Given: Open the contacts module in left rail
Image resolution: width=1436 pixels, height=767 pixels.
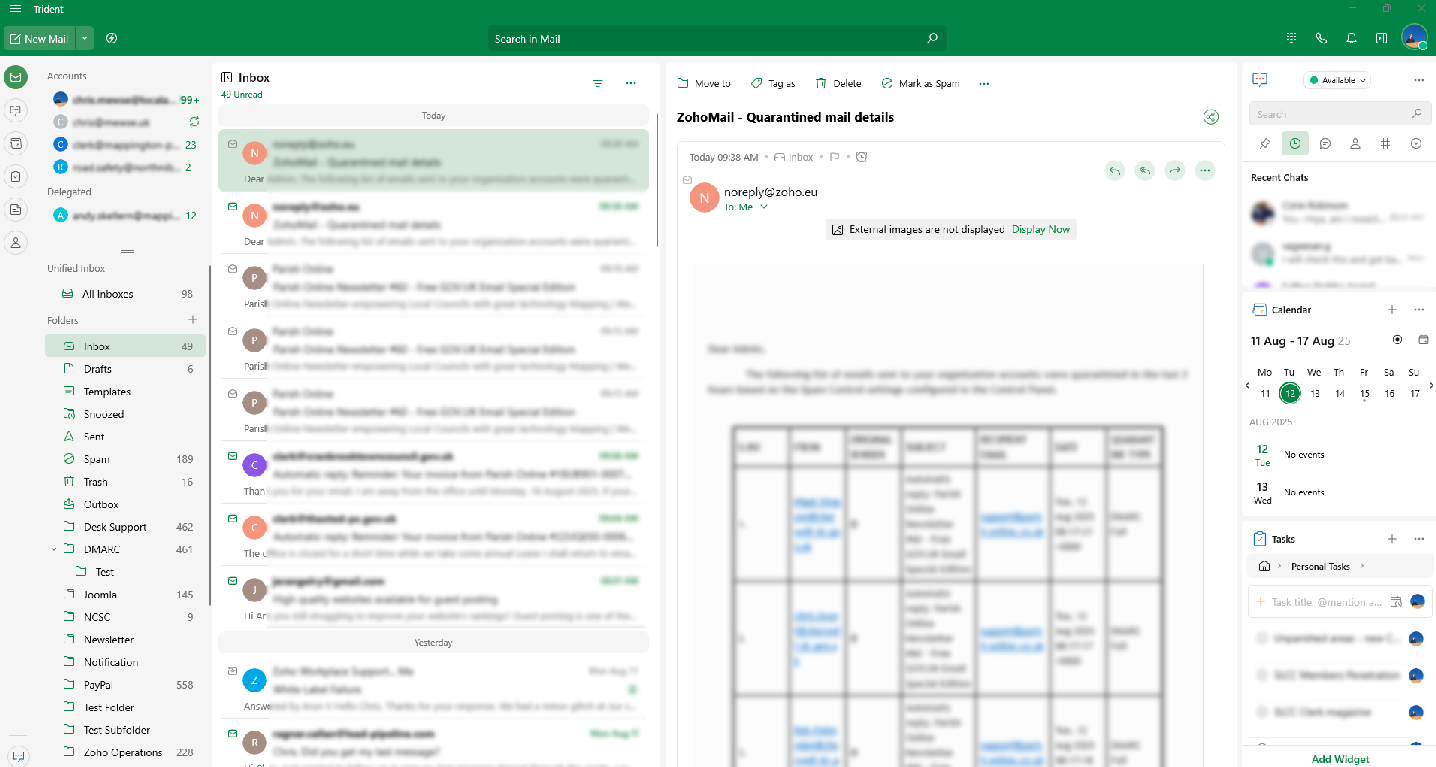Looking at the screenshot, I should (15, 242).
